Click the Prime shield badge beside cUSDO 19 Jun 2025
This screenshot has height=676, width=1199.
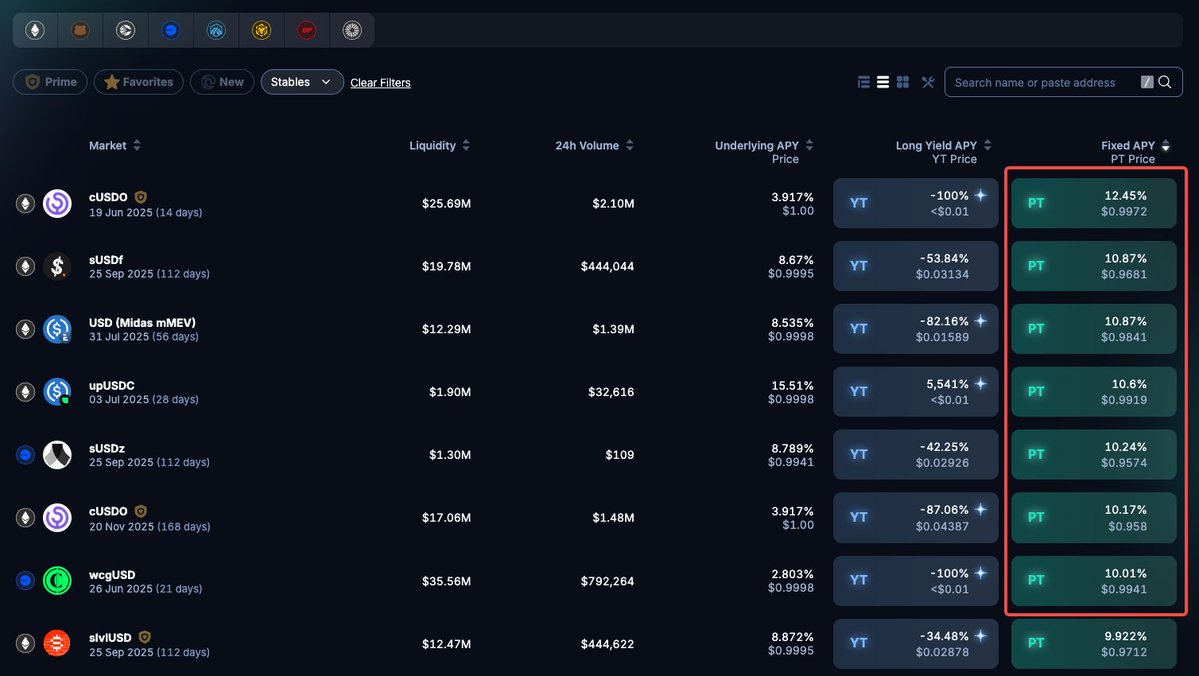pos(141,197)
